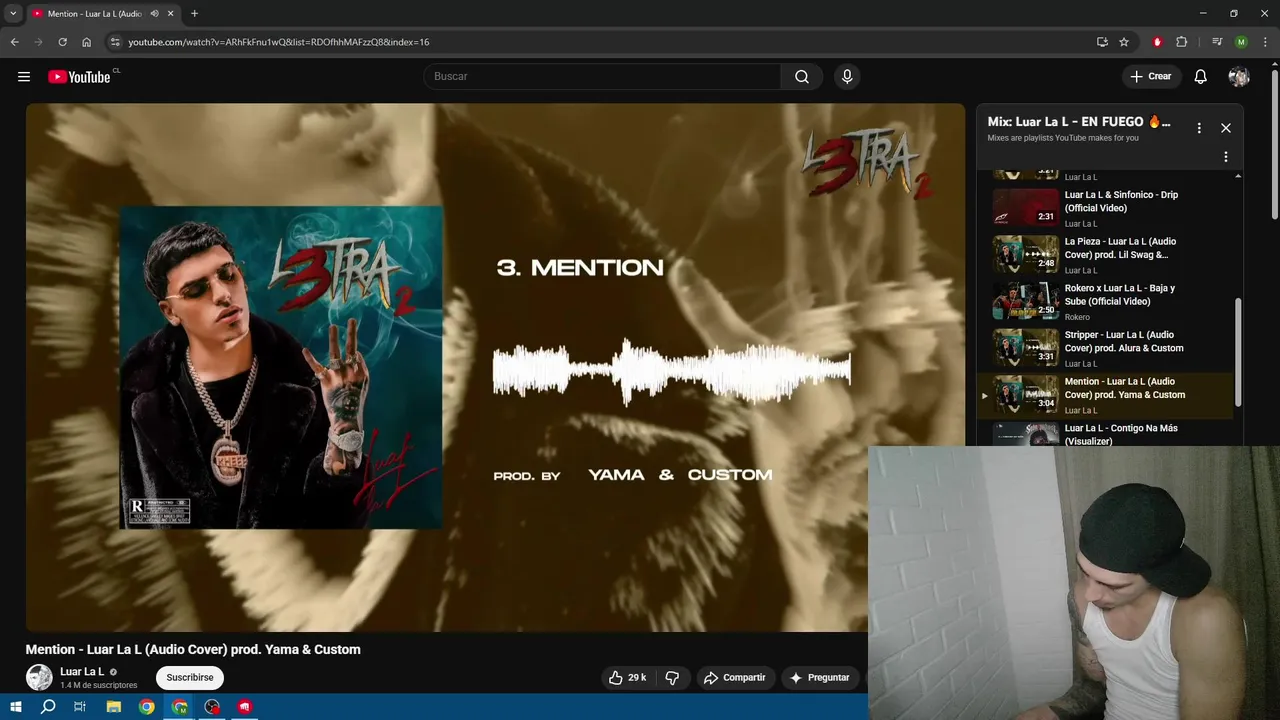
Task: Open a new browser tab
Action: click(x=194, y=14)
